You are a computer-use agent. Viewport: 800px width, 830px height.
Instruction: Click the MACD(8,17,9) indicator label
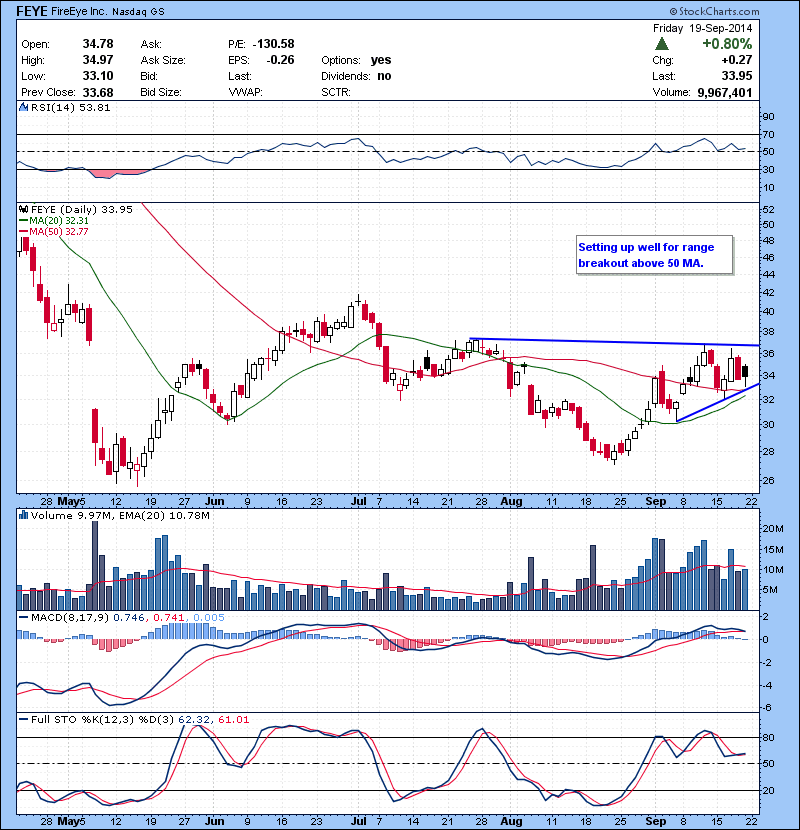70,617
